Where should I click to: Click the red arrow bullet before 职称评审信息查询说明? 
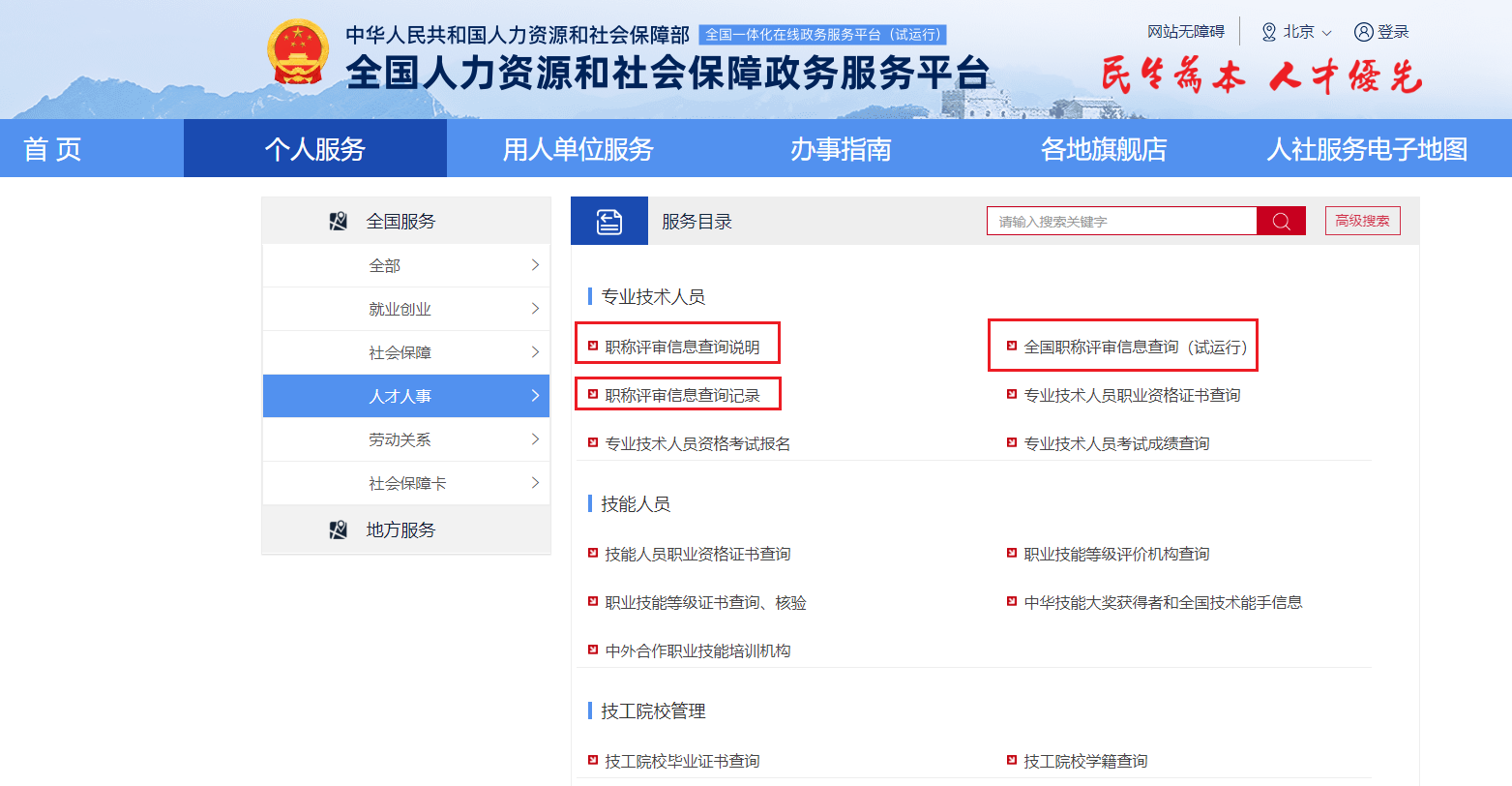(593, 346)
